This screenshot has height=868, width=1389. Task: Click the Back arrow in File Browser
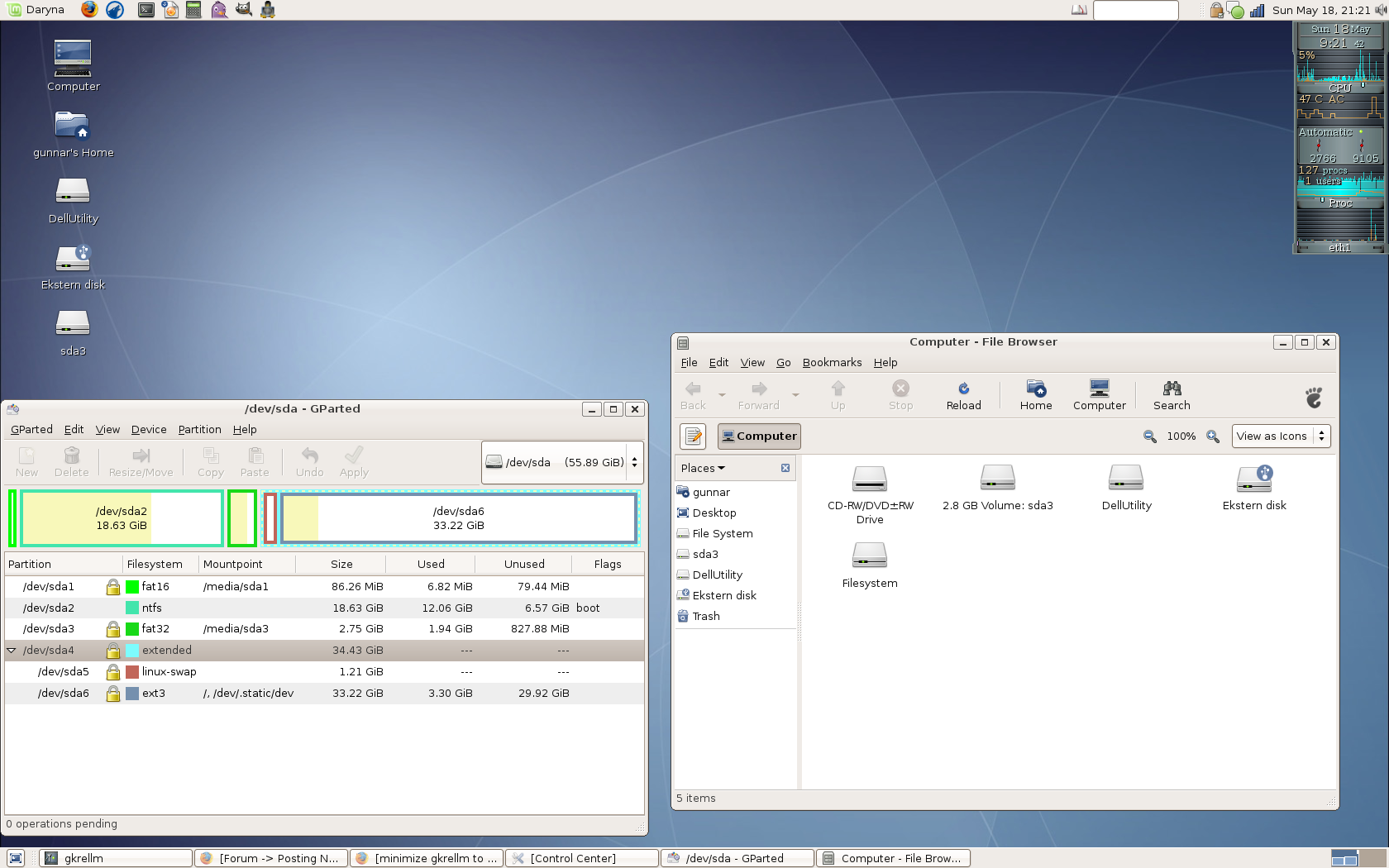pyautogui.click(x=693, y=395)
